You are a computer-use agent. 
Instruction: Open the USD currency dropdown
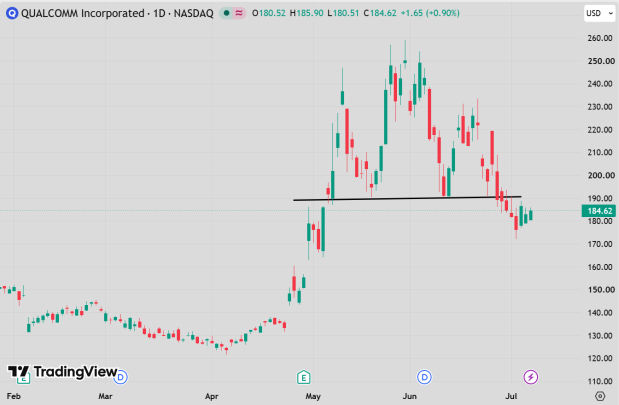tap(599, 13)
